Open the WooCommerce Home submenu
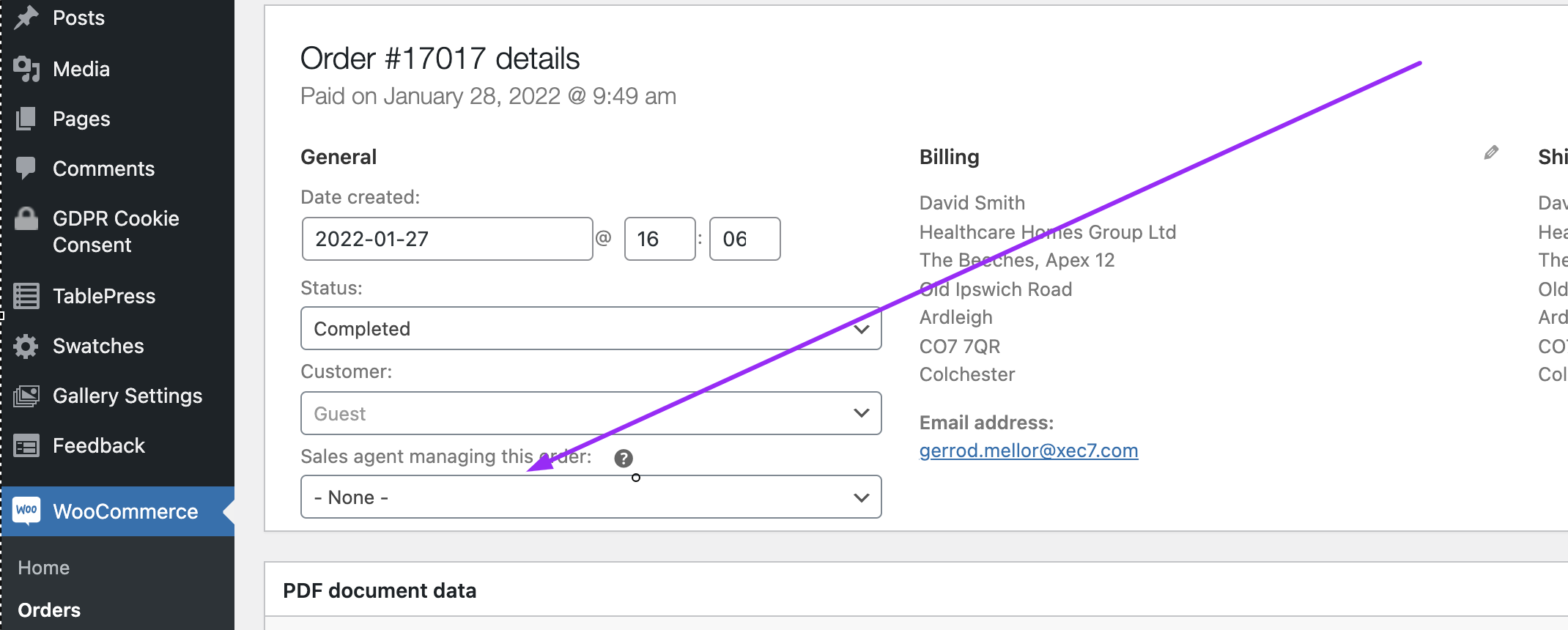Viewport: 1568px width, 630px height. (x=43, y=568)
